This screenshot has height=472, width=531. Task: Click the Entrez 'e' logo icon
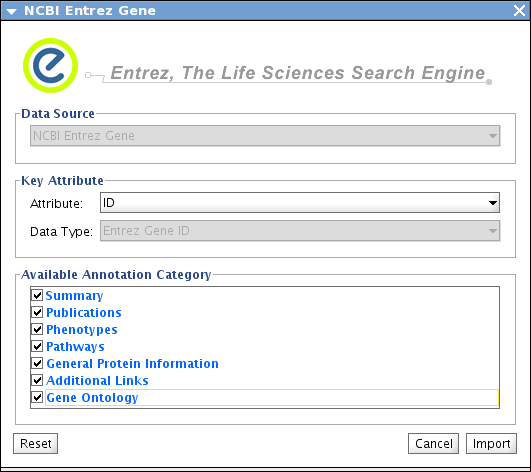click(x=50, y=65)
